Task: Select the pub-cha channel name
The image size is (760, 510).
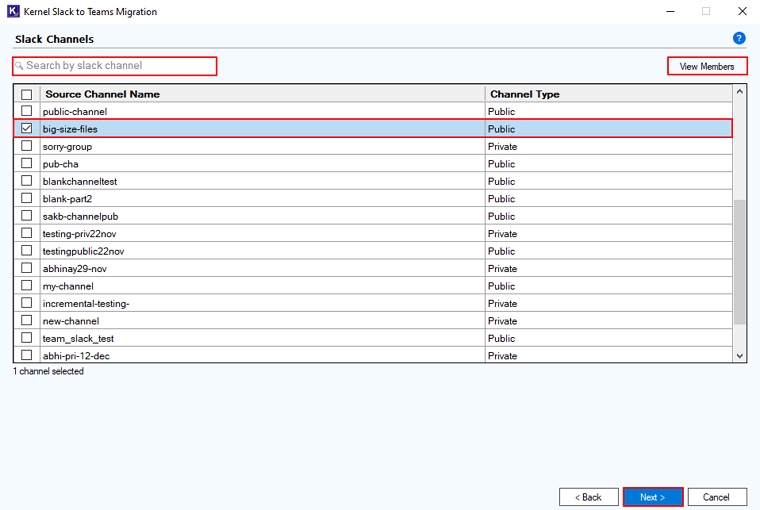Action: pos(60,164)
